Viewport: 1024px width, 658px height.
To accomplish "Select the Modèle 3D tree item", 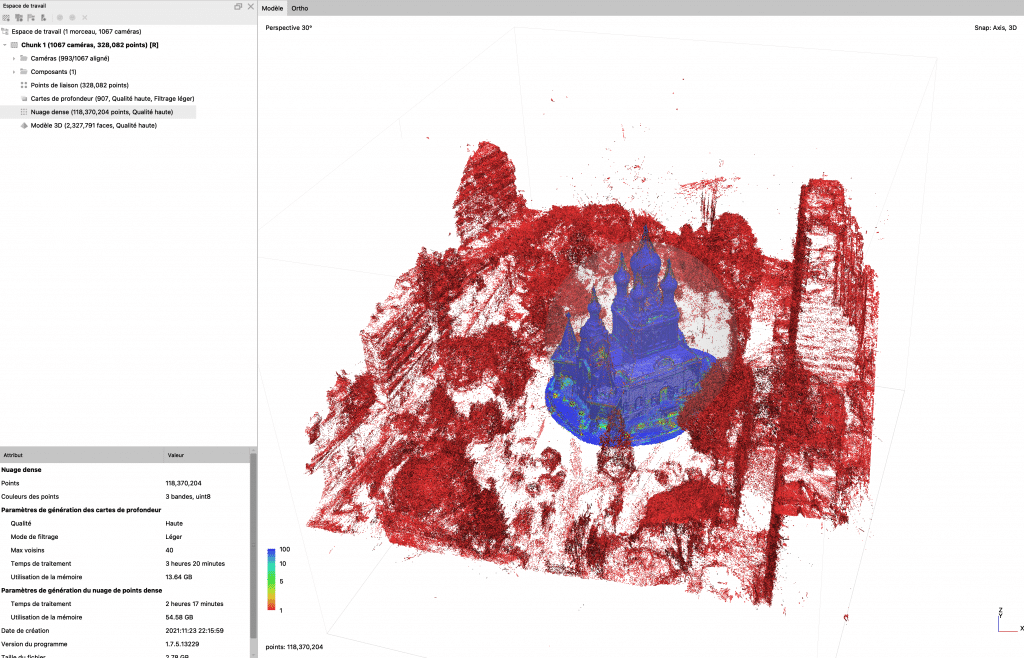I will (93, 125).
